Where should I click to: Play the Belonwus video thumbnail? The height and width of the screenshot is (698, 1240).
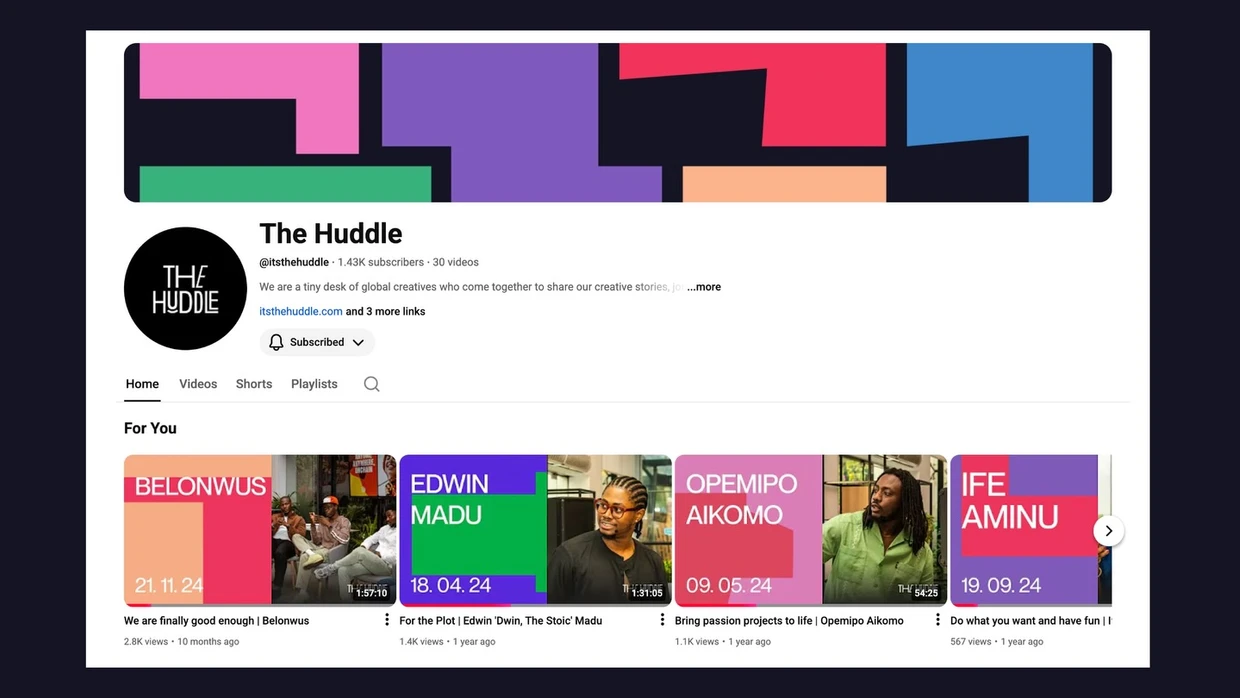(x=260, y=530)
